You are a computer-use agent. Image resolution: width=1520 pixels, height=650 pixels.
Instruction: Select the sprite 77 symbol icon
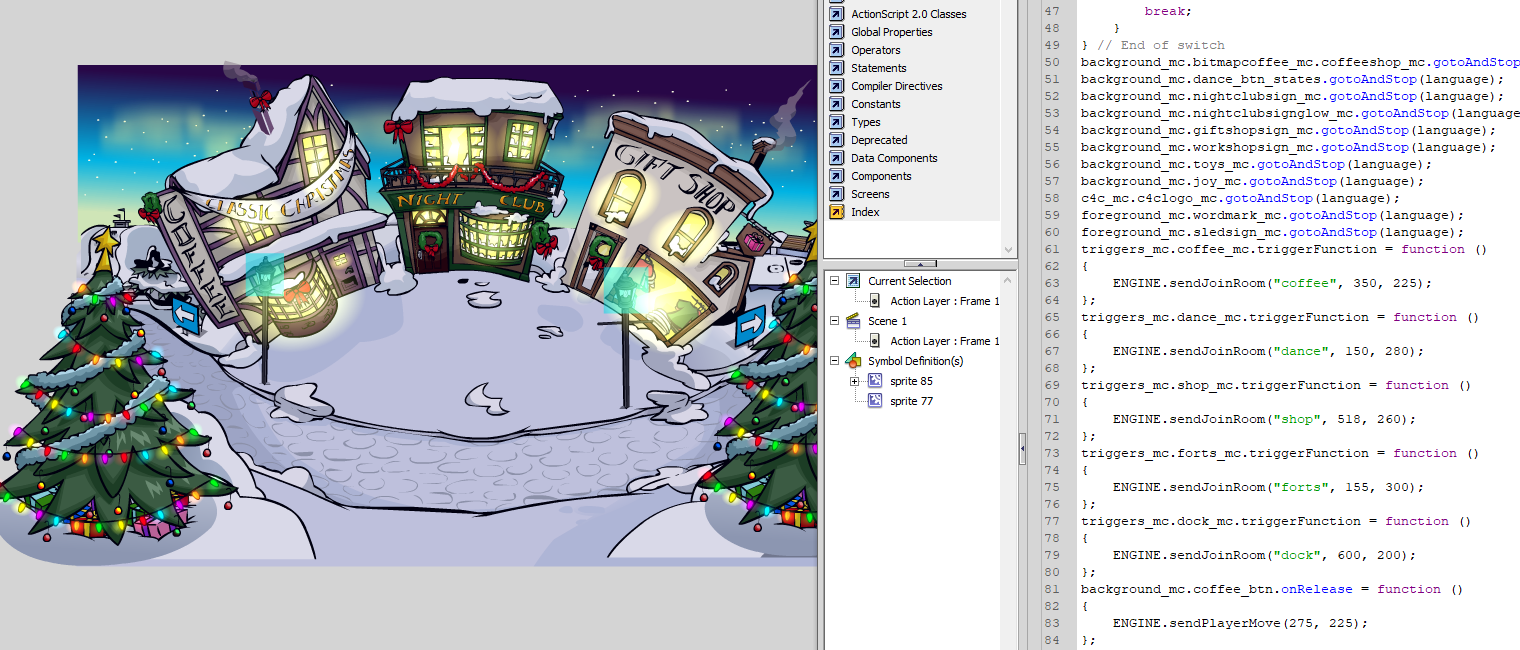point(875,401)
